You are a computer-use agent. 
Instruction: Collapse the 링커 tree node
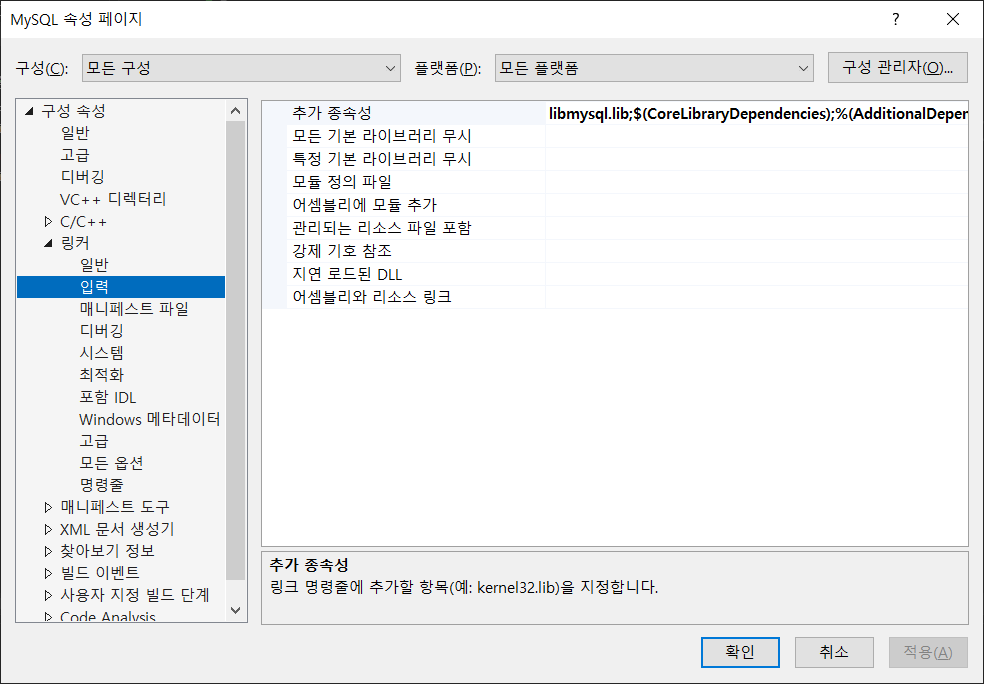48,243
